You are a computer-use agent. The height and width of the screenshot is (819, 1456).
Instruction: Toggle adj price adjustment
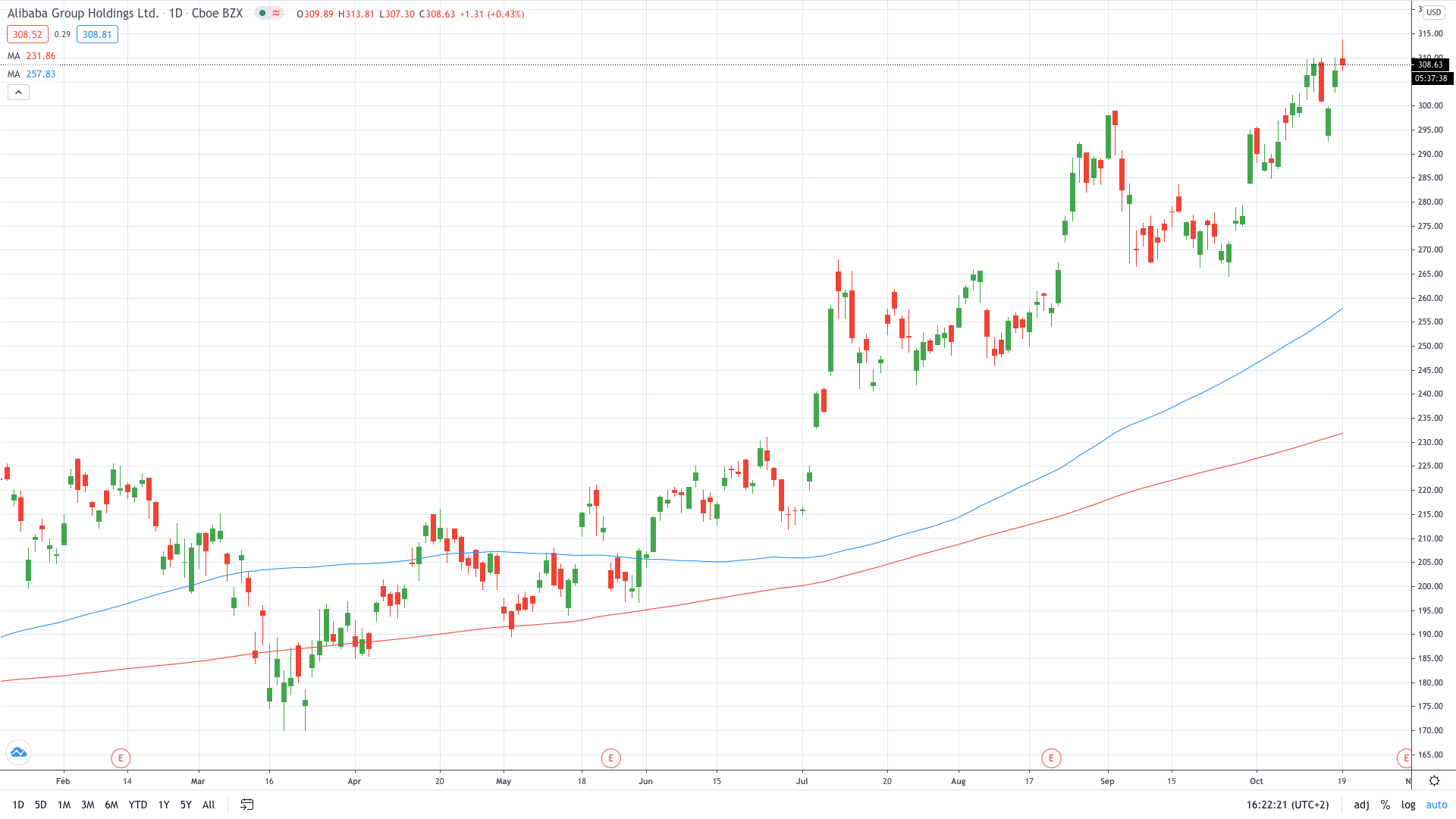coord(1362,805)
